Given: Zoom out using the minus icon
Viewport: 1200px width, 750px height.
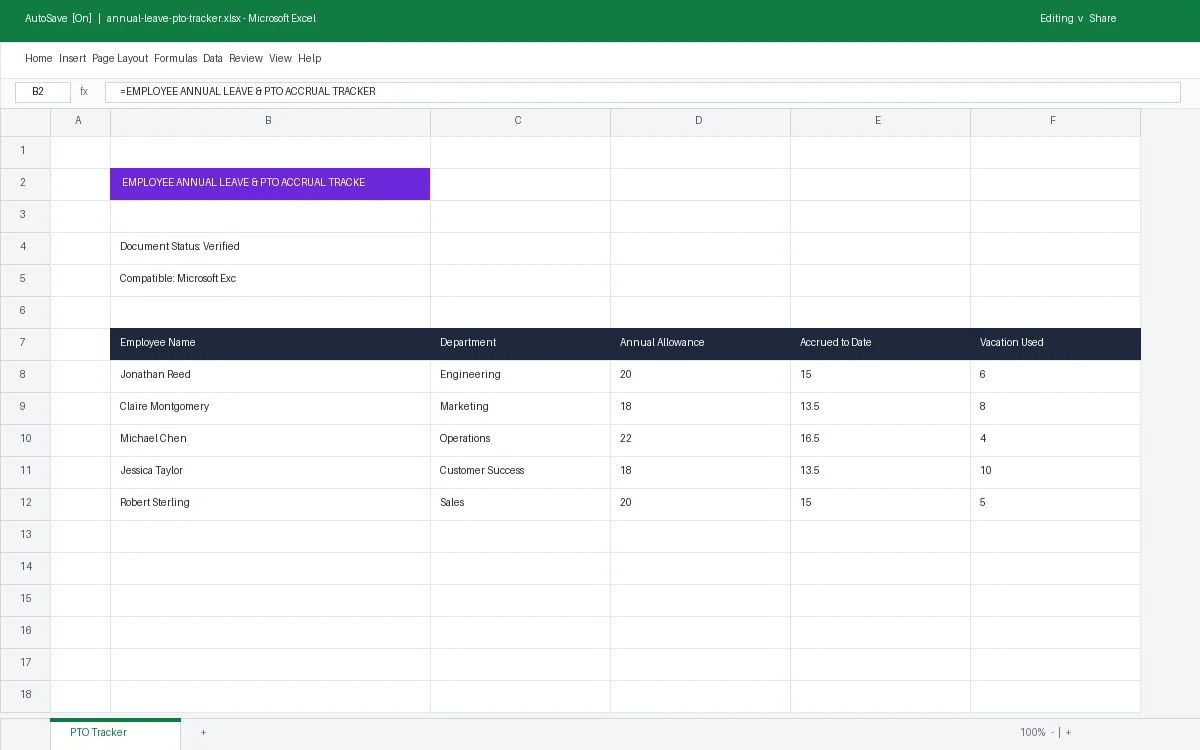Looking at the screenshot, I should [x=1052, y=733].
